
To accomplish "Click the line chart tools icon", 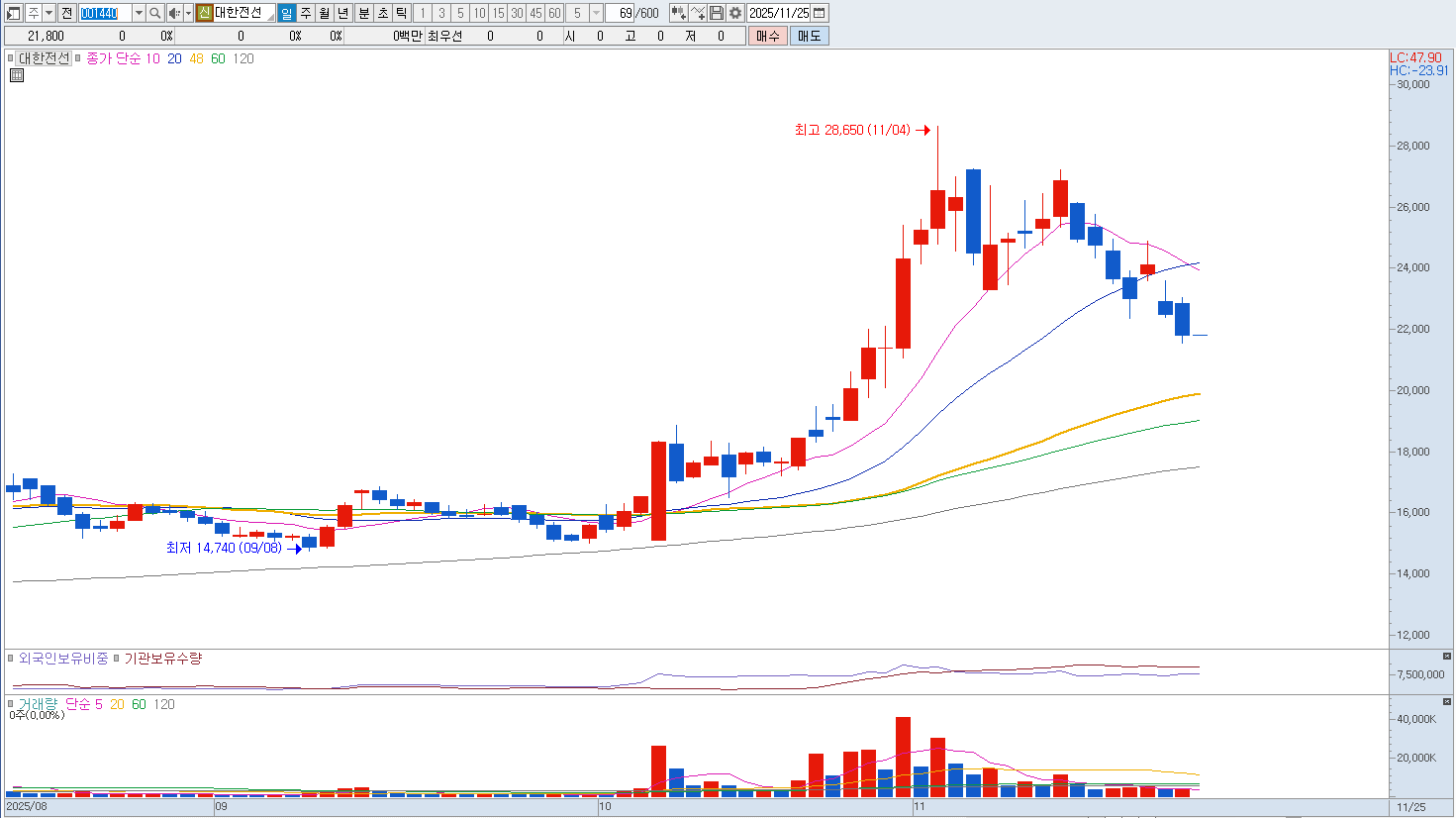I will [x=698, y=13].
